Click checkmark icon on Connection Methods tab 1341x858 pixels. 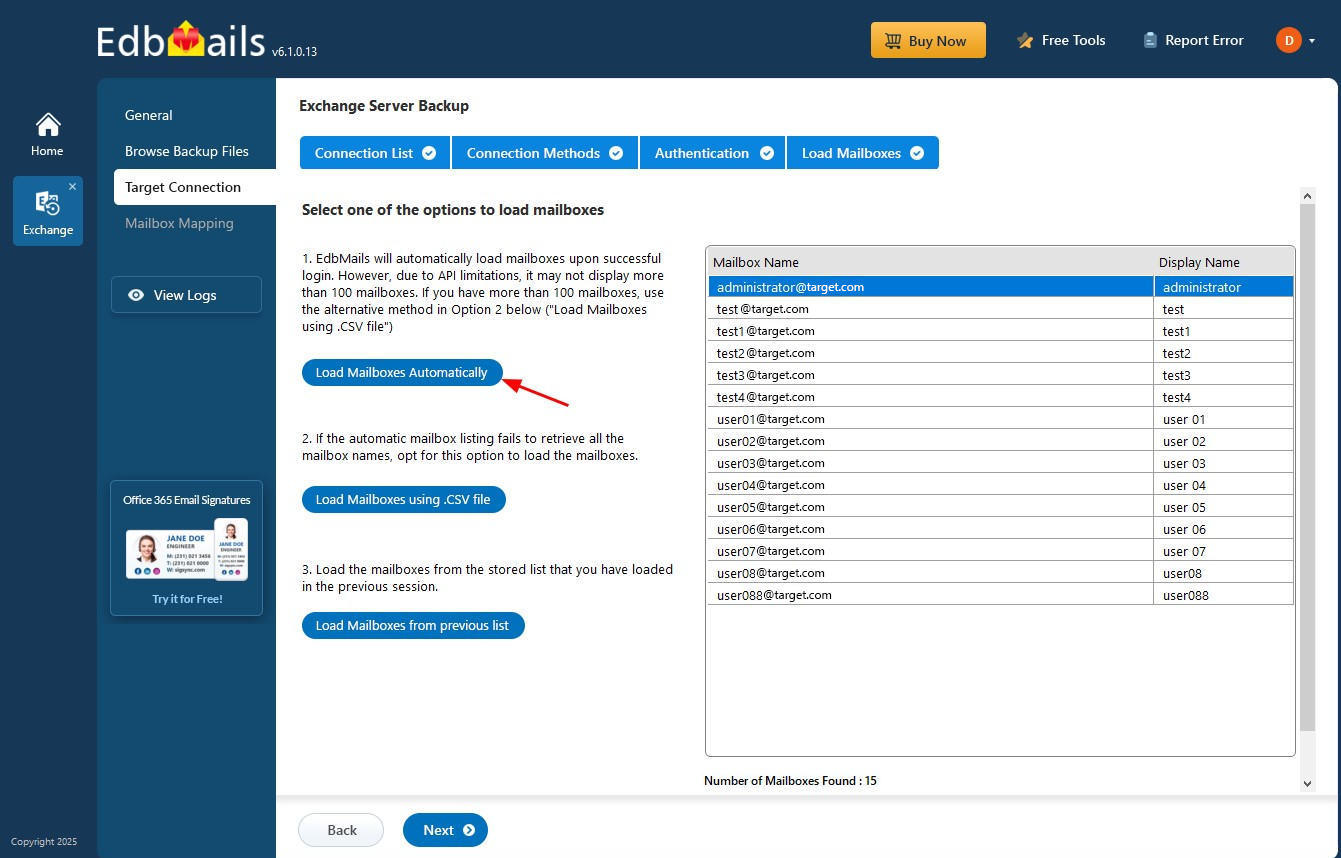616,153
